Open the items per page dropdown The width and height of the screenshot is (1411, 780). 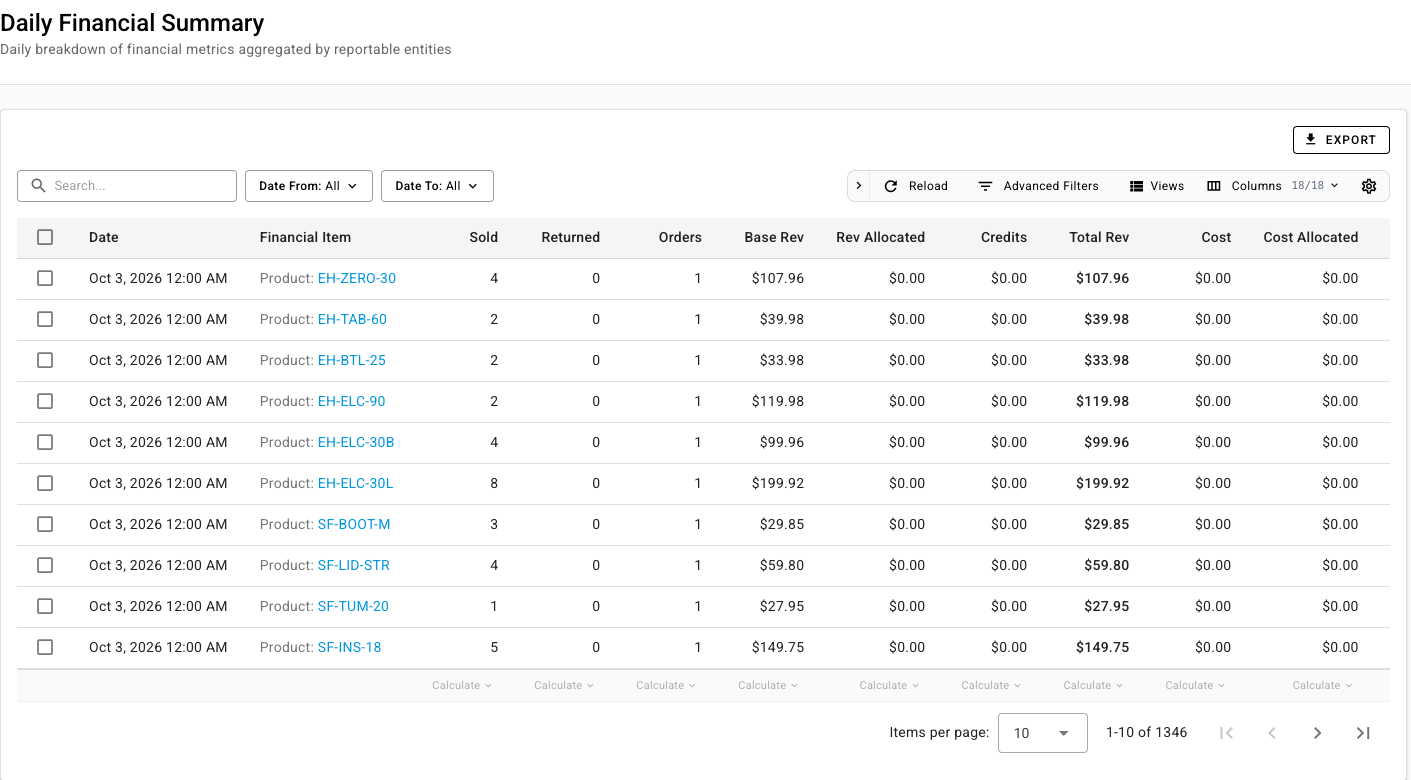coord(1043,733)
